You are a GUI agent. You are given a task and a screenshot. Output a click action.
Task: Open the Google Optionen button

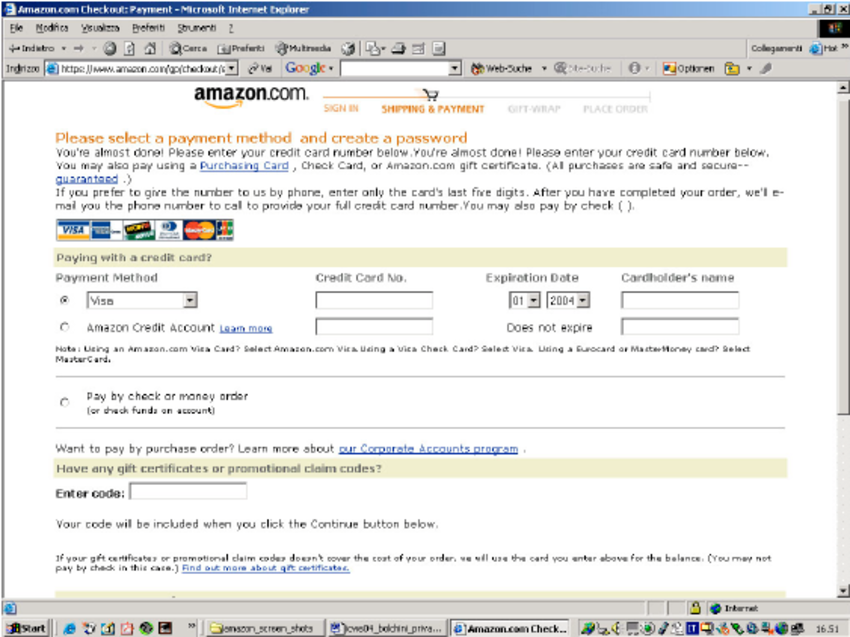pos(689,68)
